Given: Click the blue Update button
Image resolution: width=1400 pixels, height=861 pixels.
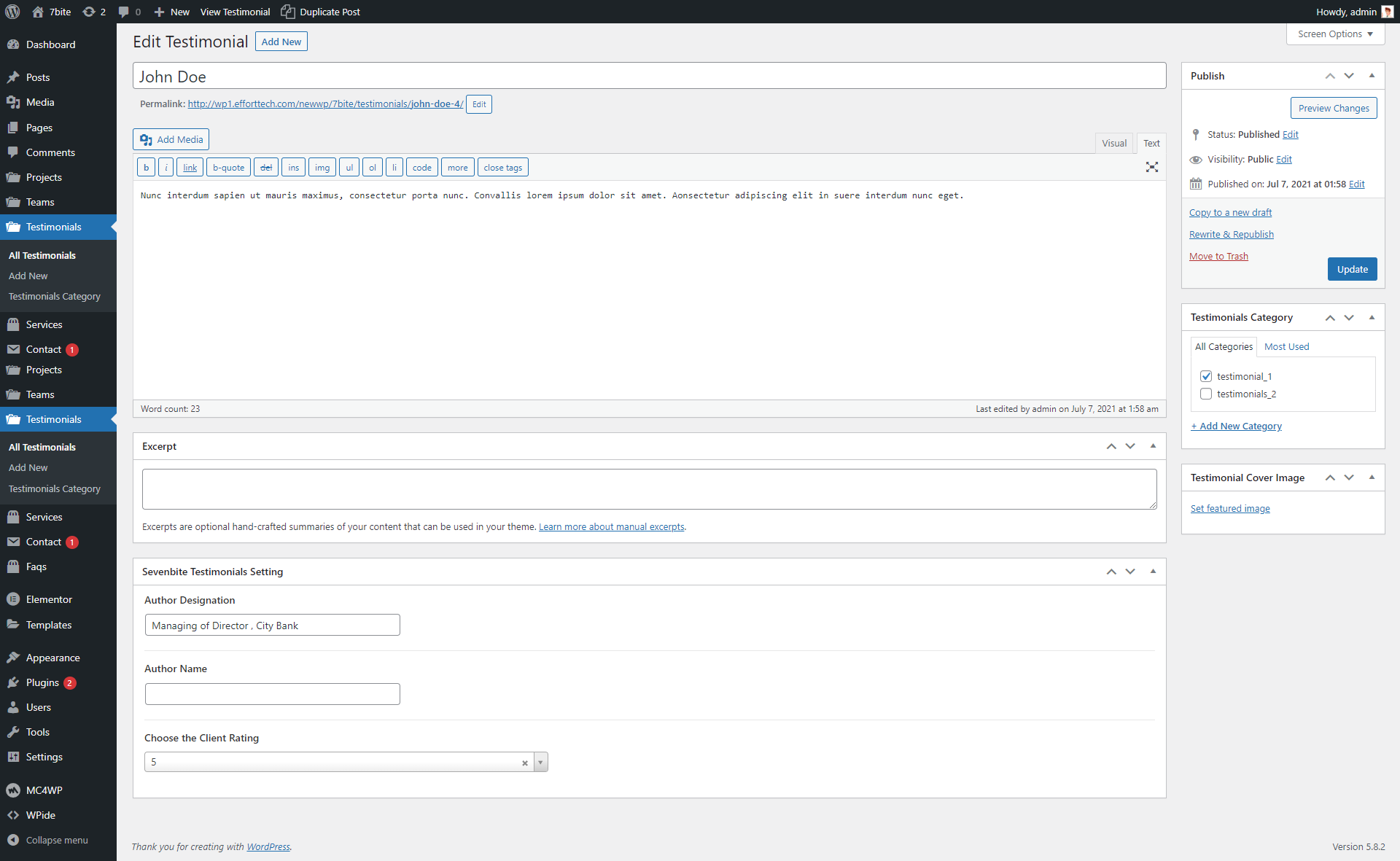Looking at the screenshot, I should (x=1352, y=269).
